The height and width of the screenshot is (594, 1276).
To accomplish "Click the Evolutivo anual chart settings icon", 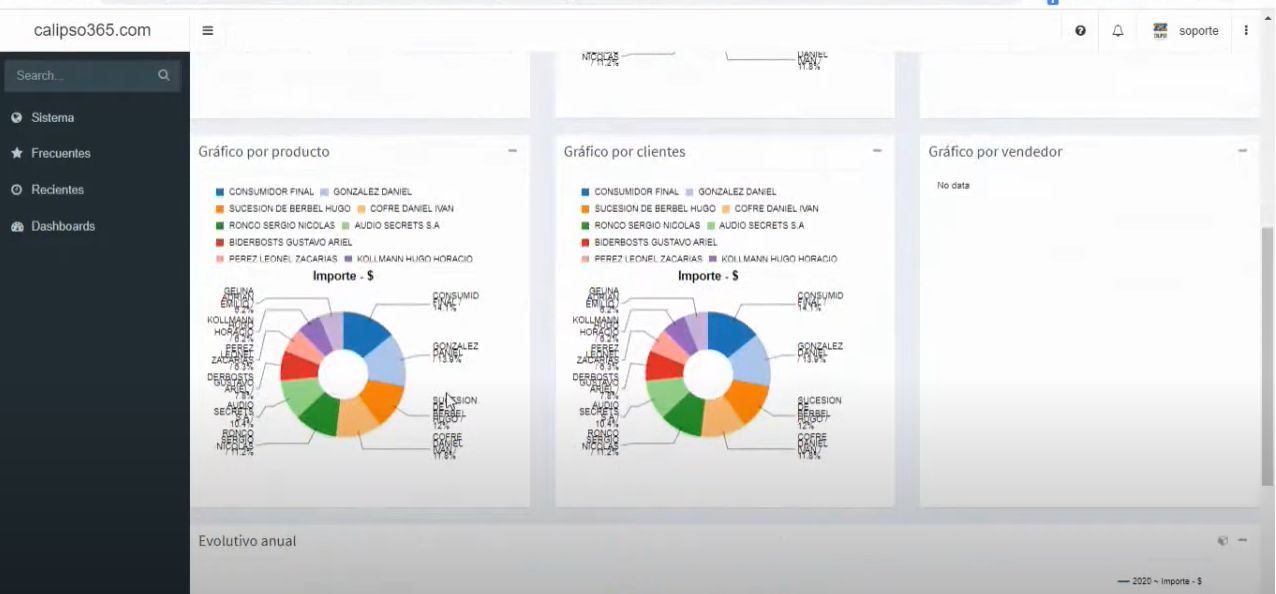I will (x=1222, y=540).
